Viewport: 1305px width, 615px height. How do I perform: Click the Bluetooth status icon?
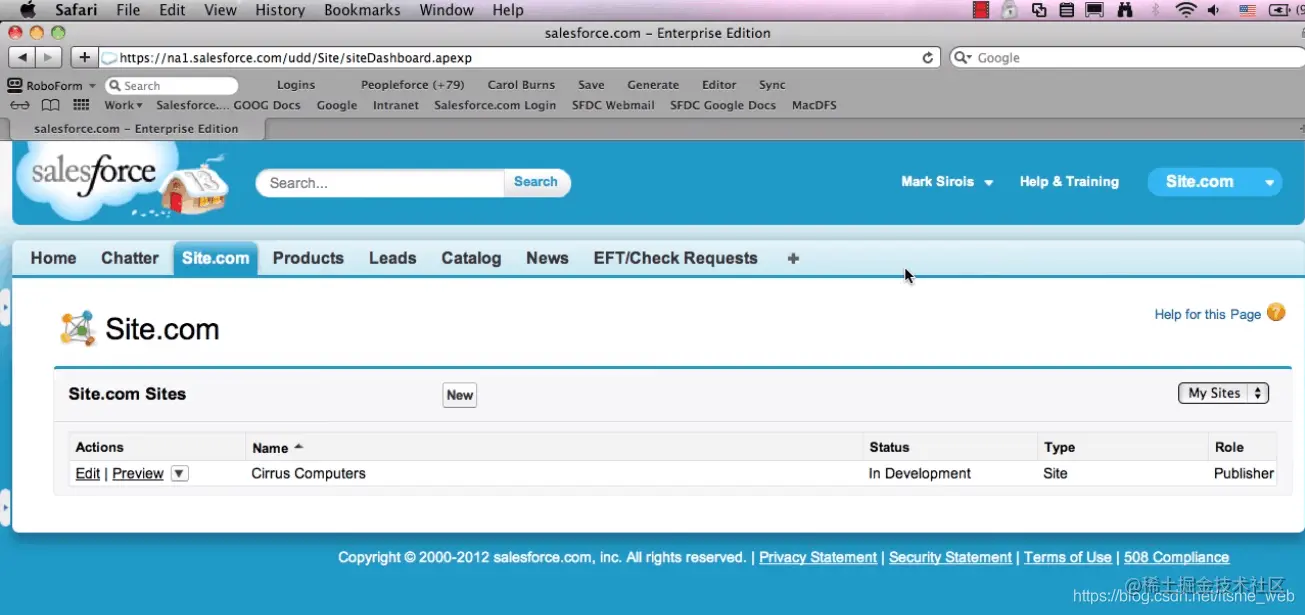click(x=1156, y=10)
